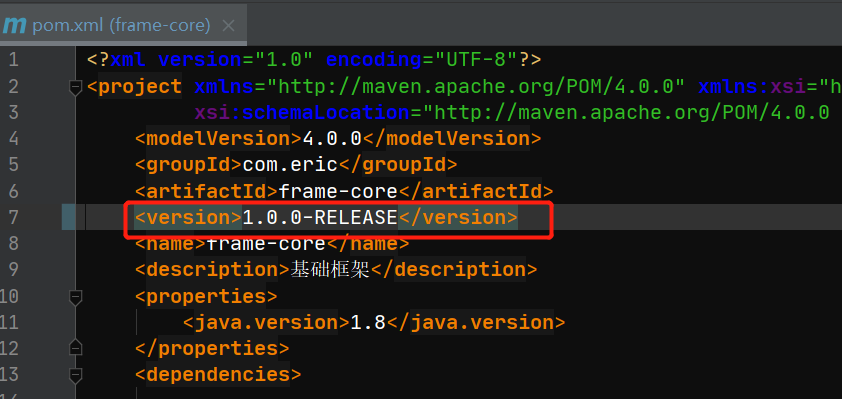Collapse the project tag fold marker
The height and width of the screenshot is (399, 842).
[76, 87]
